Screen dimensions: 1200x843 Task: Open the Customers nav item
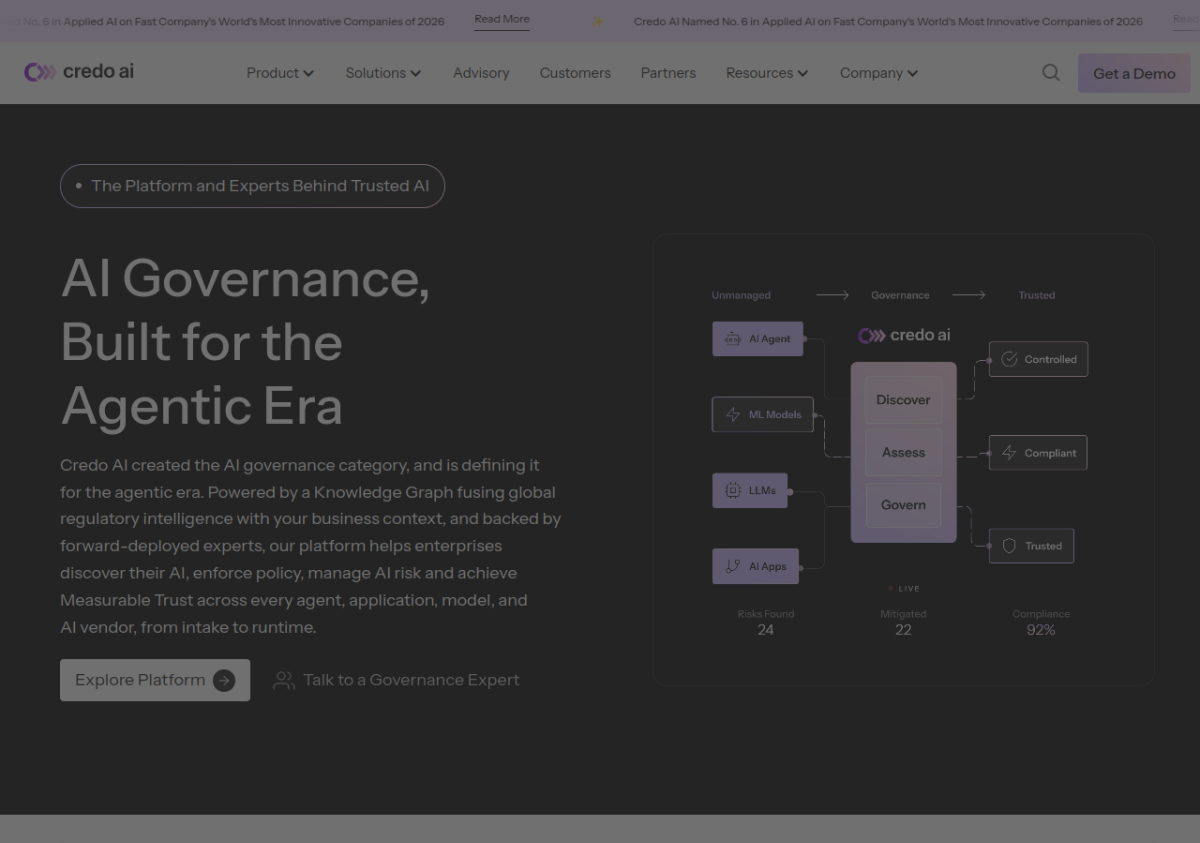pyautogui.click(x=575, y=73)
